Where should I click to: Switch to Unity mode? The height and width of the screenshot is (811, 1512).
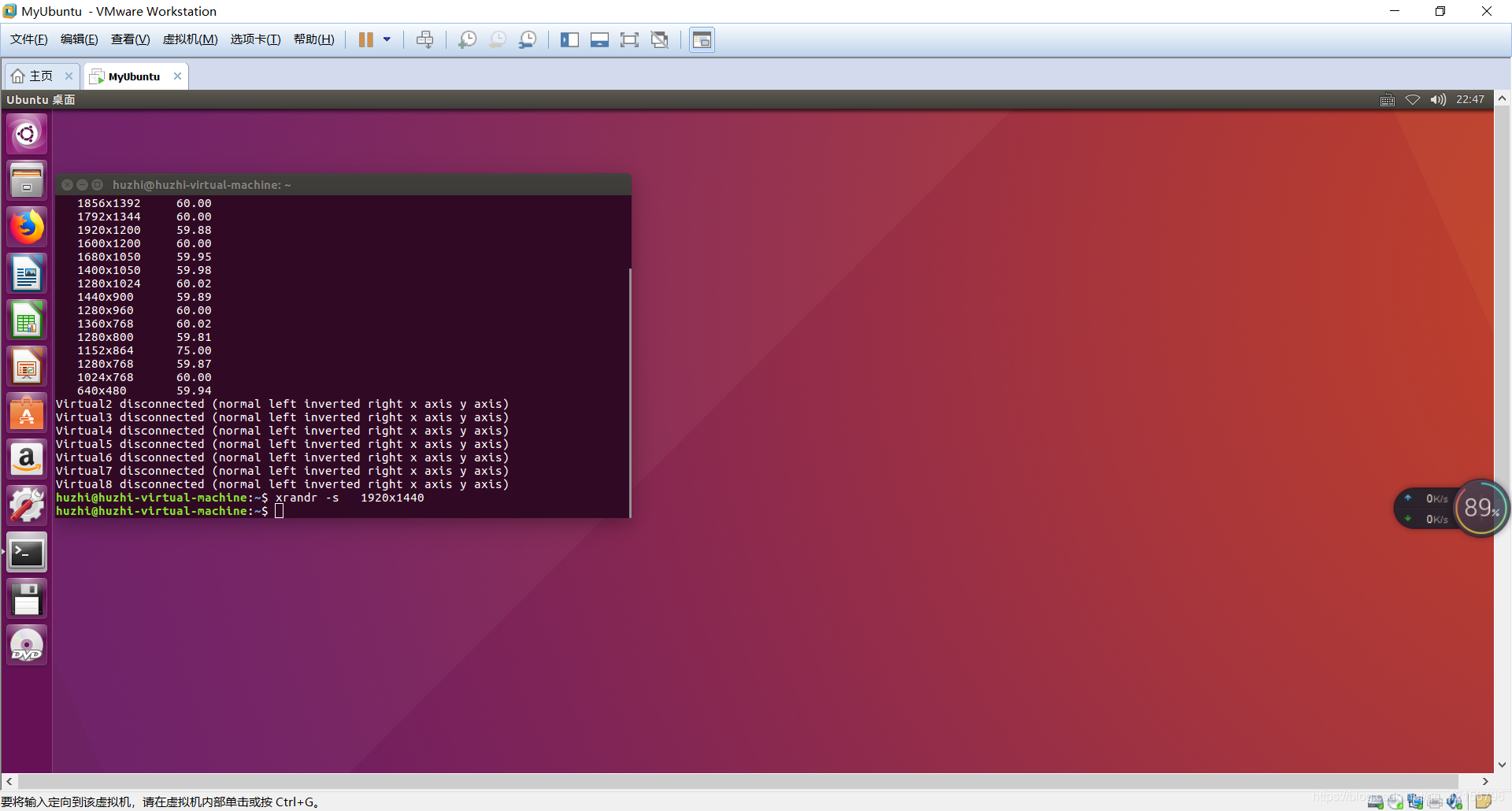[x=660, y=39]
